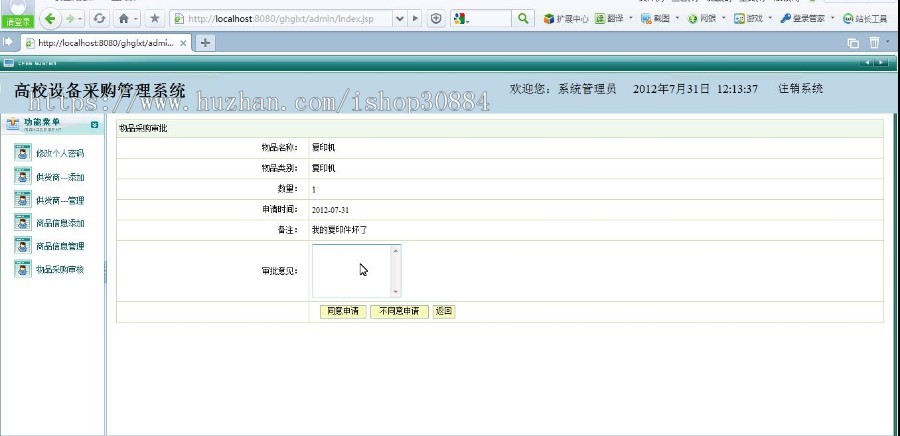
Task: Click the textarea scrollbar up arrow
Action: [395, 250]
